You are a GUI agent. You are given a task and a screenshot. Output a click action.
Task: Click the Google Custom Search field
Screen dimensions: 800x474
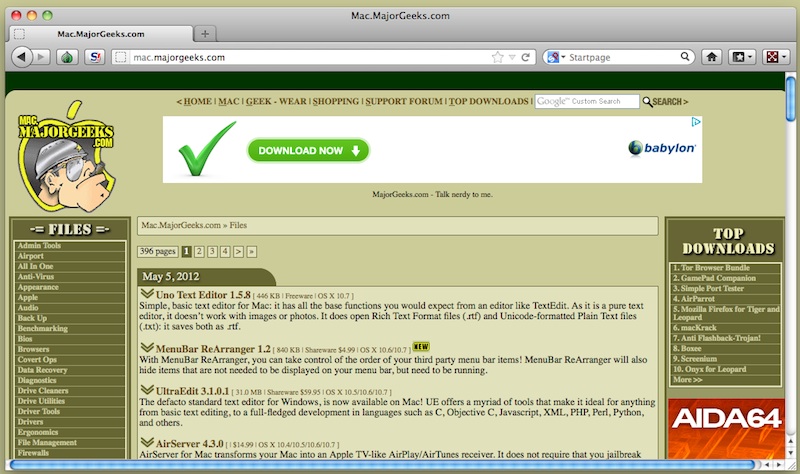click(585, 102)
